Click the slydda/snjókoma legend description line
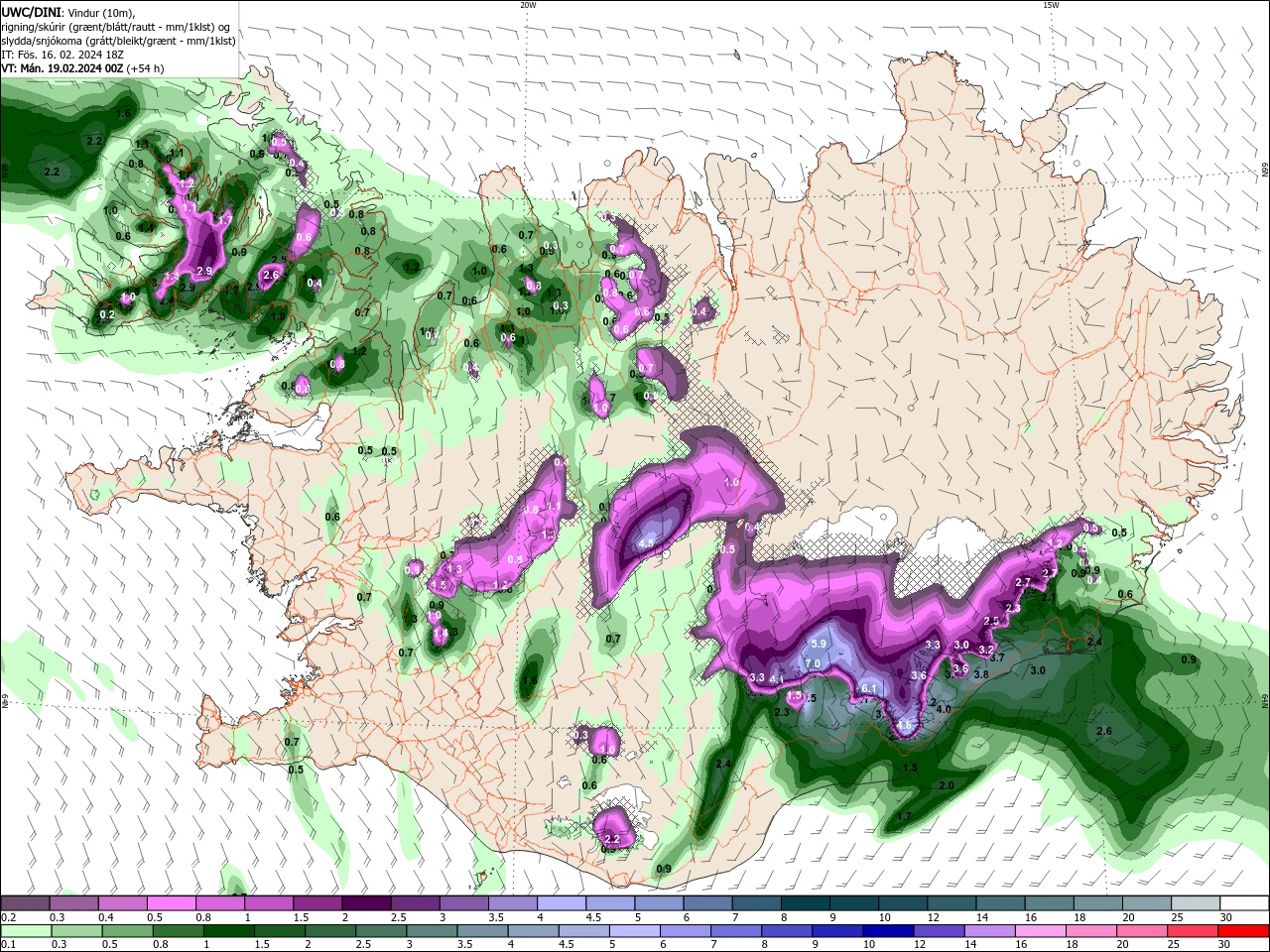This screenshot has width=1270, height=952. (118, 41)
